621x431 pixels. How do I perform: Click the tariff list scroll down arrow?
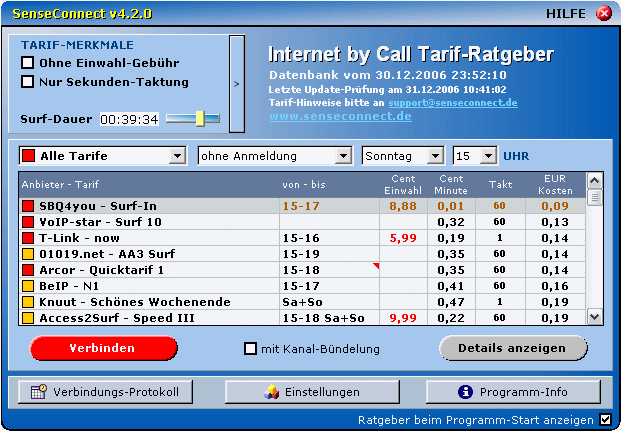click(x=595, y=317)
